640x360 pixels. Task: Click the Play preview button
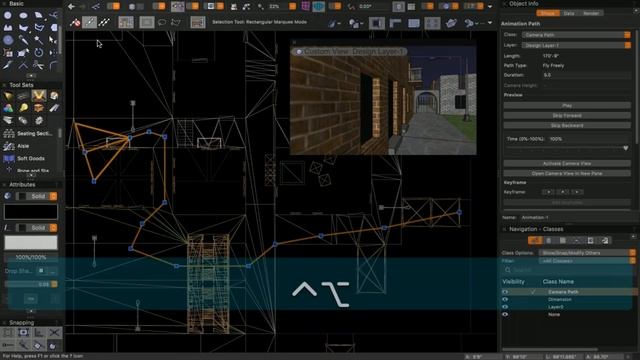click(x=567, y=105)
